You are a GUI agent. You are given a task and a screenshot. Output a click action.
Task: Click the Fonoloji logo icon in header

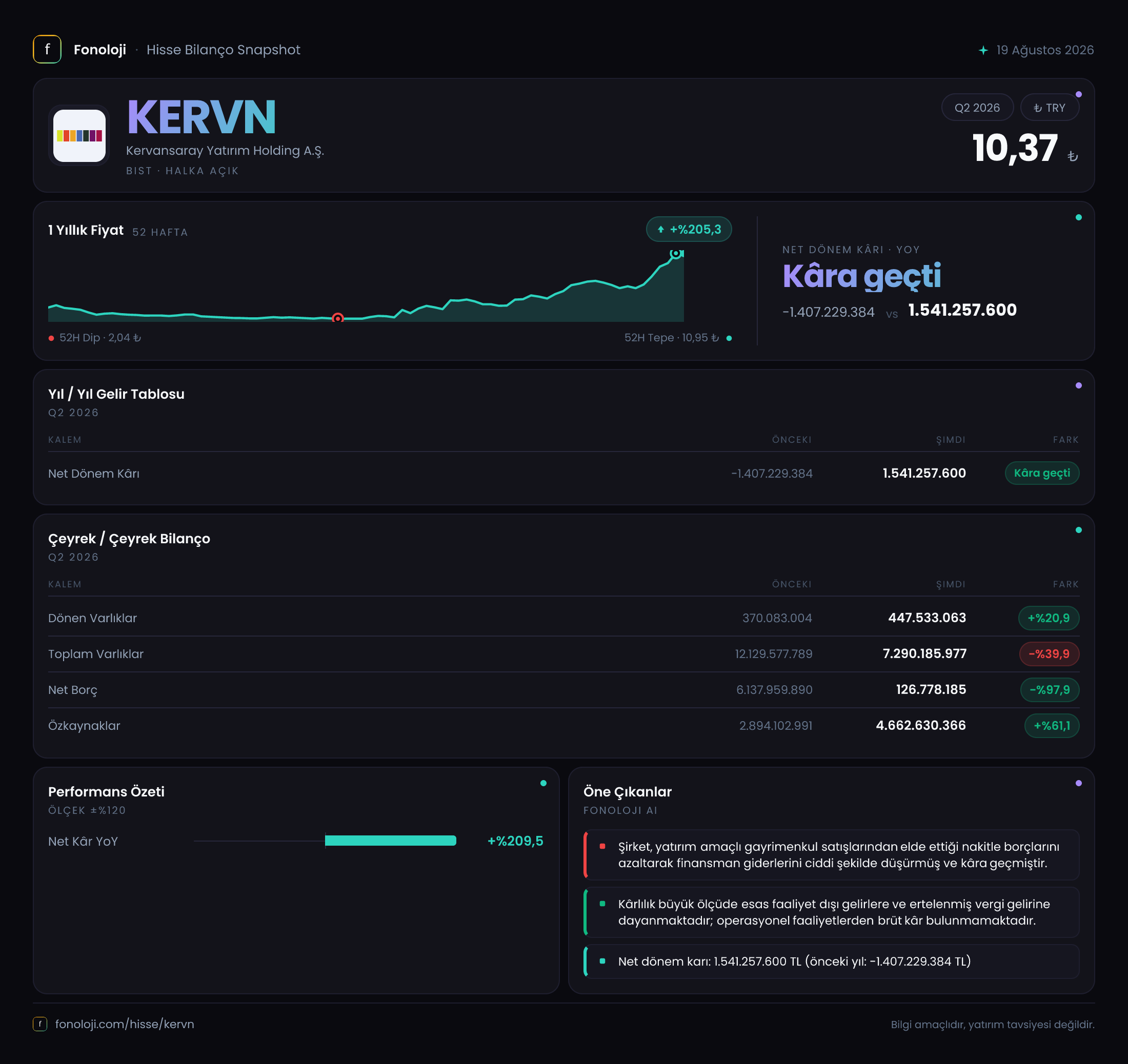click(47, 49)
